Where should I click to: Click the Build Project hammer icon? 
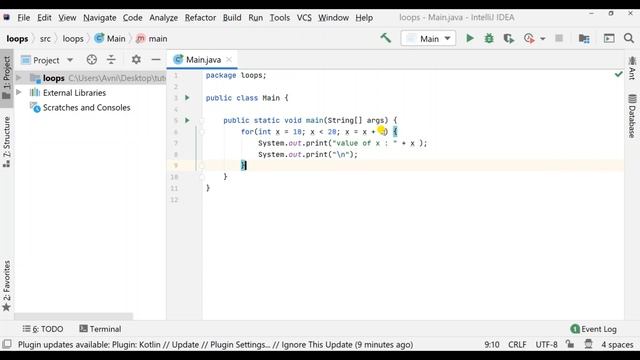pyautogui.click(x=385, y=38)
